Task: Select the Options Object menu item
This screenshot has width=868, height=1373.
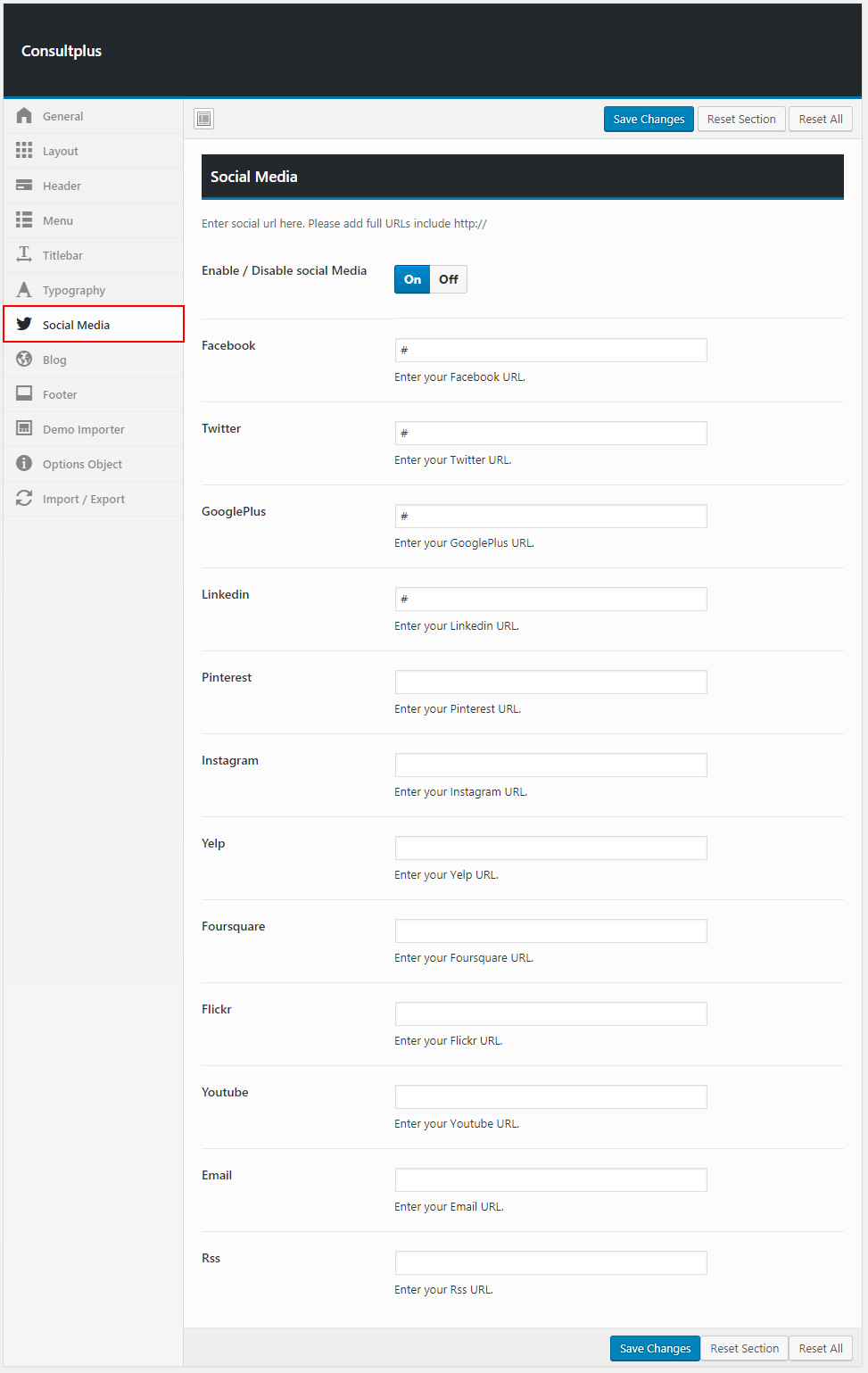Action: pyautogui.click(x=82, y=464)
